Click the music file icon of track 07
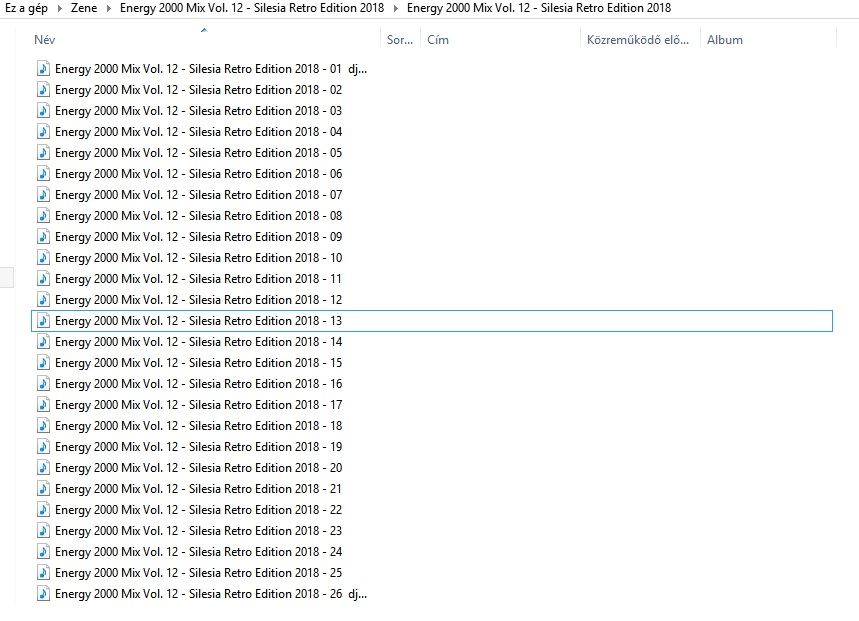The image size is (859, 621). pos(43,194)
